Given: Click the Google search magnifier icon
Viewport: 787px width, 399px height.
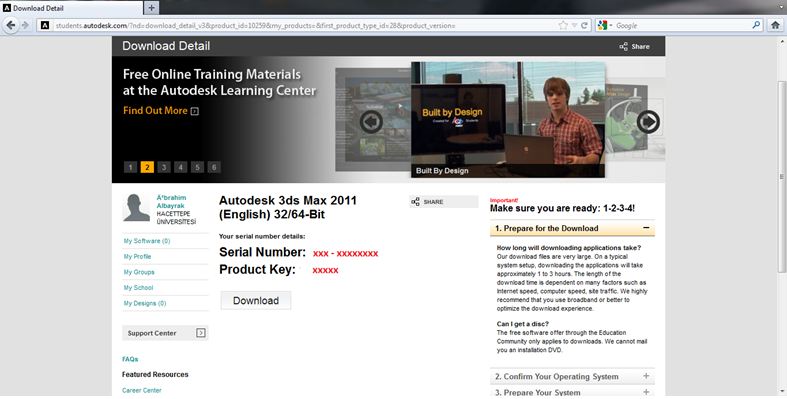Looking at the screenshot, I should point(756,25).
